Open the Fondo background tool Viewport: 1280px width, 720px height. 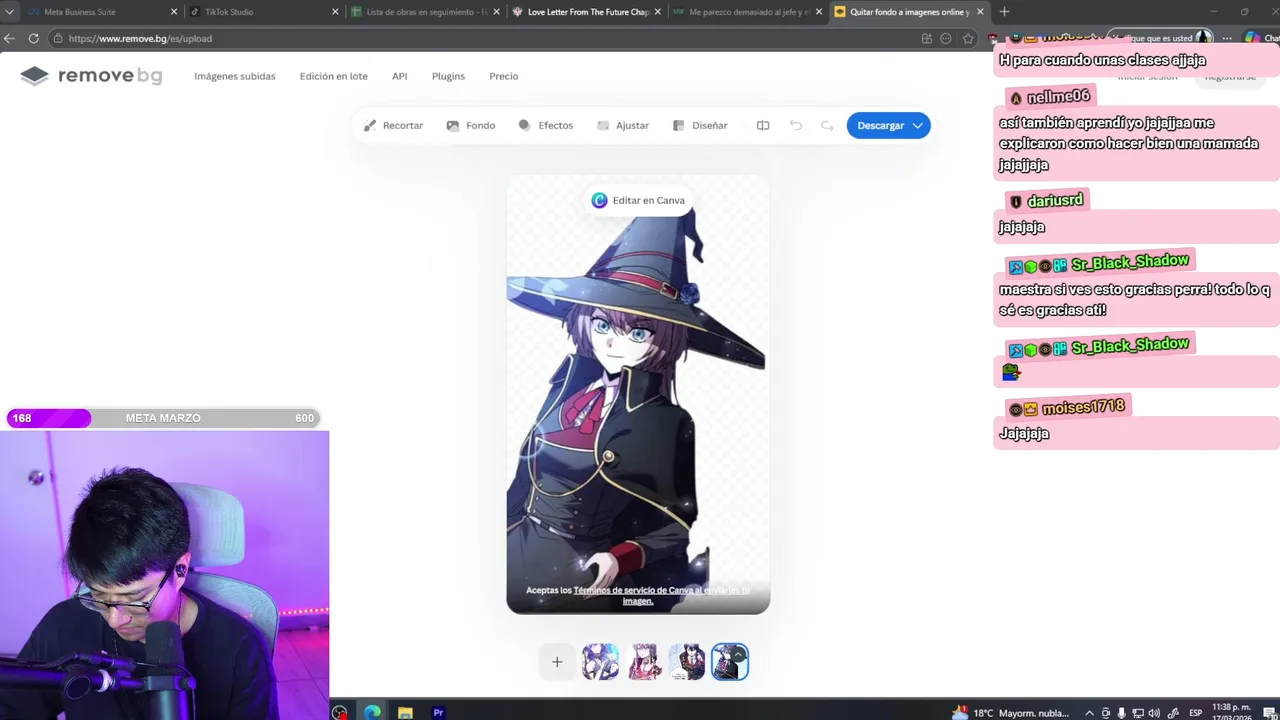point(470,125)
